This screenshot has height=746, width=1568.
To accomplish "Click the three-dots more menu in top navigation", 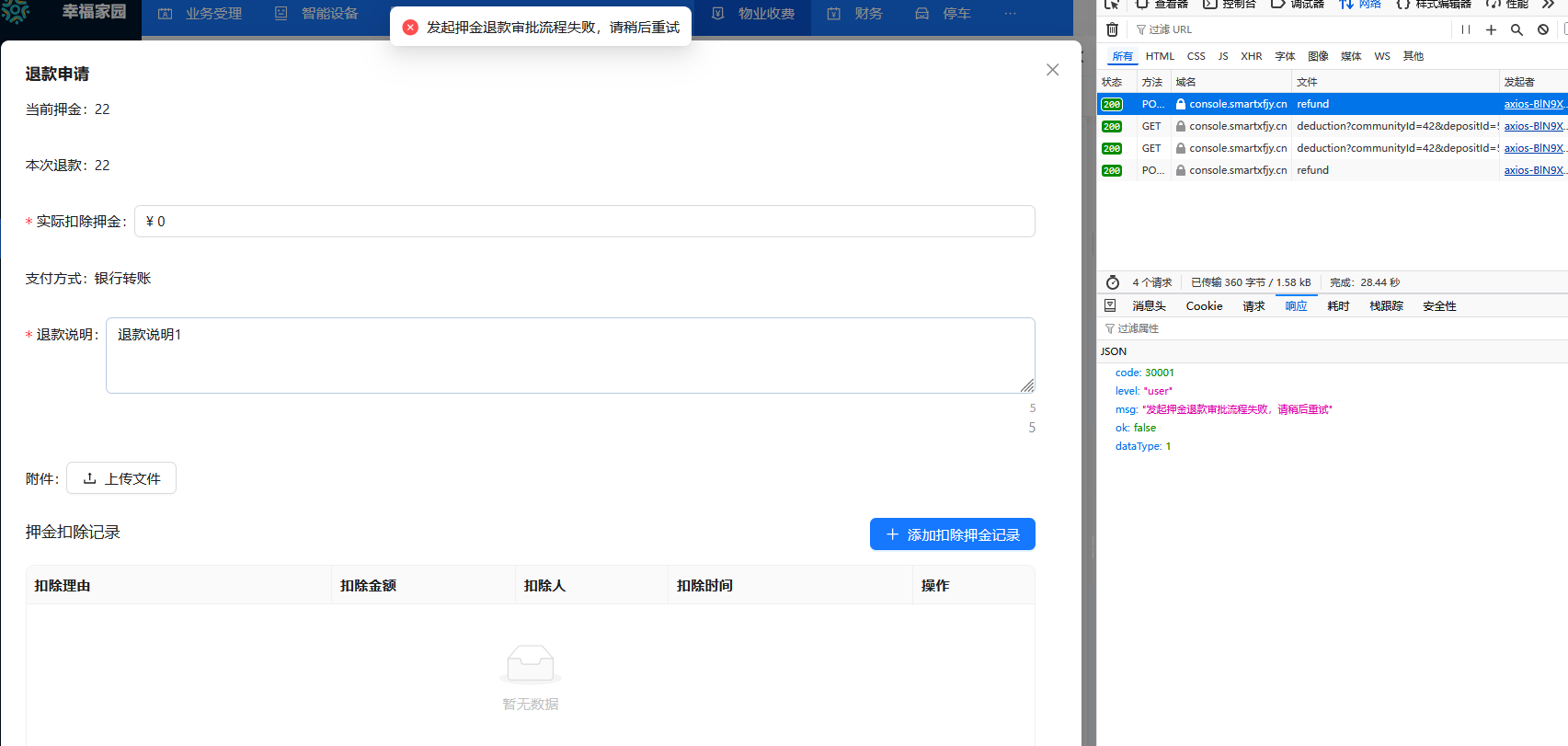I will tap(1010, 14).
